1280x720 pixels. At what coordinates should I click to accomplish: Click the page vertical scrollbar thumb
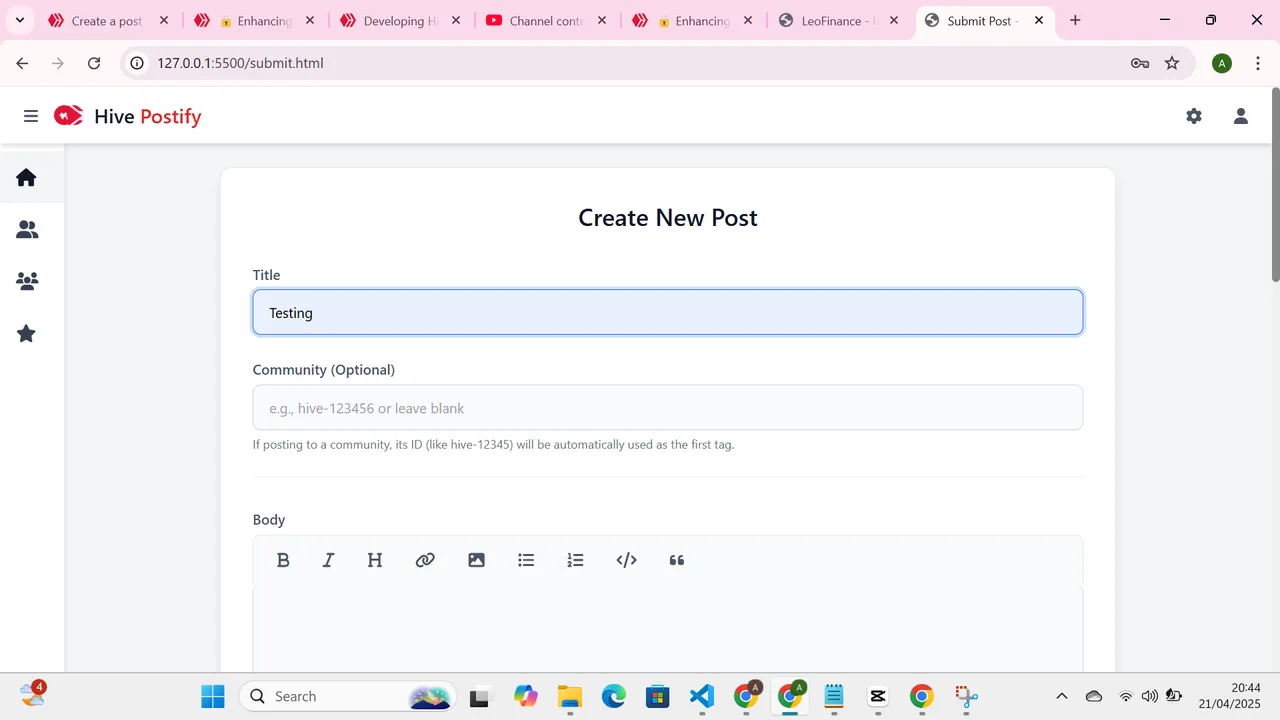click(x=1275, y=185)
